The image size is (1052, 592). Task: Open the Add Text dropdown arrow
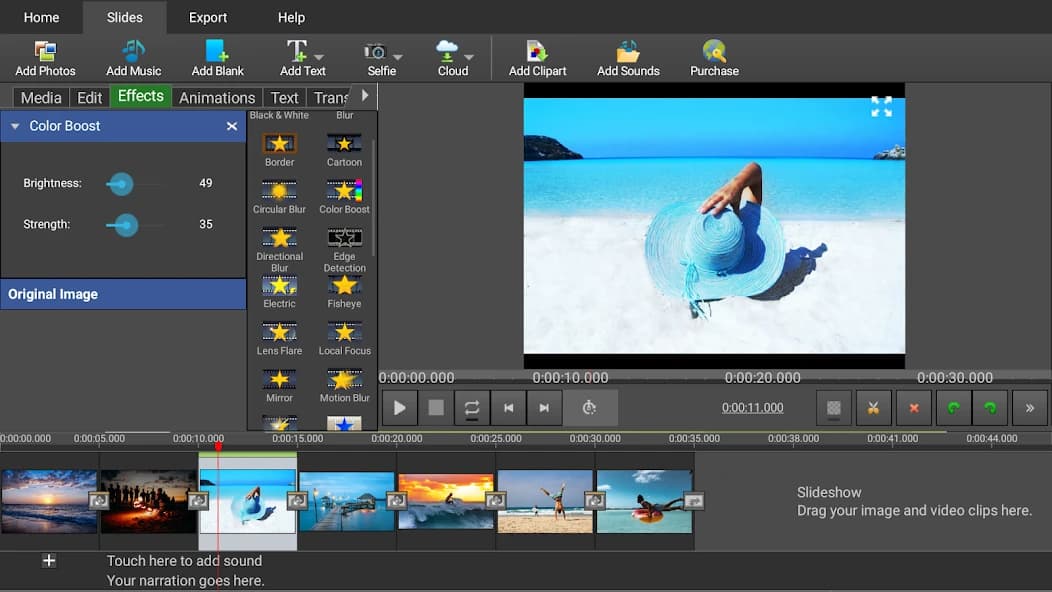click(x=319, y=57)
